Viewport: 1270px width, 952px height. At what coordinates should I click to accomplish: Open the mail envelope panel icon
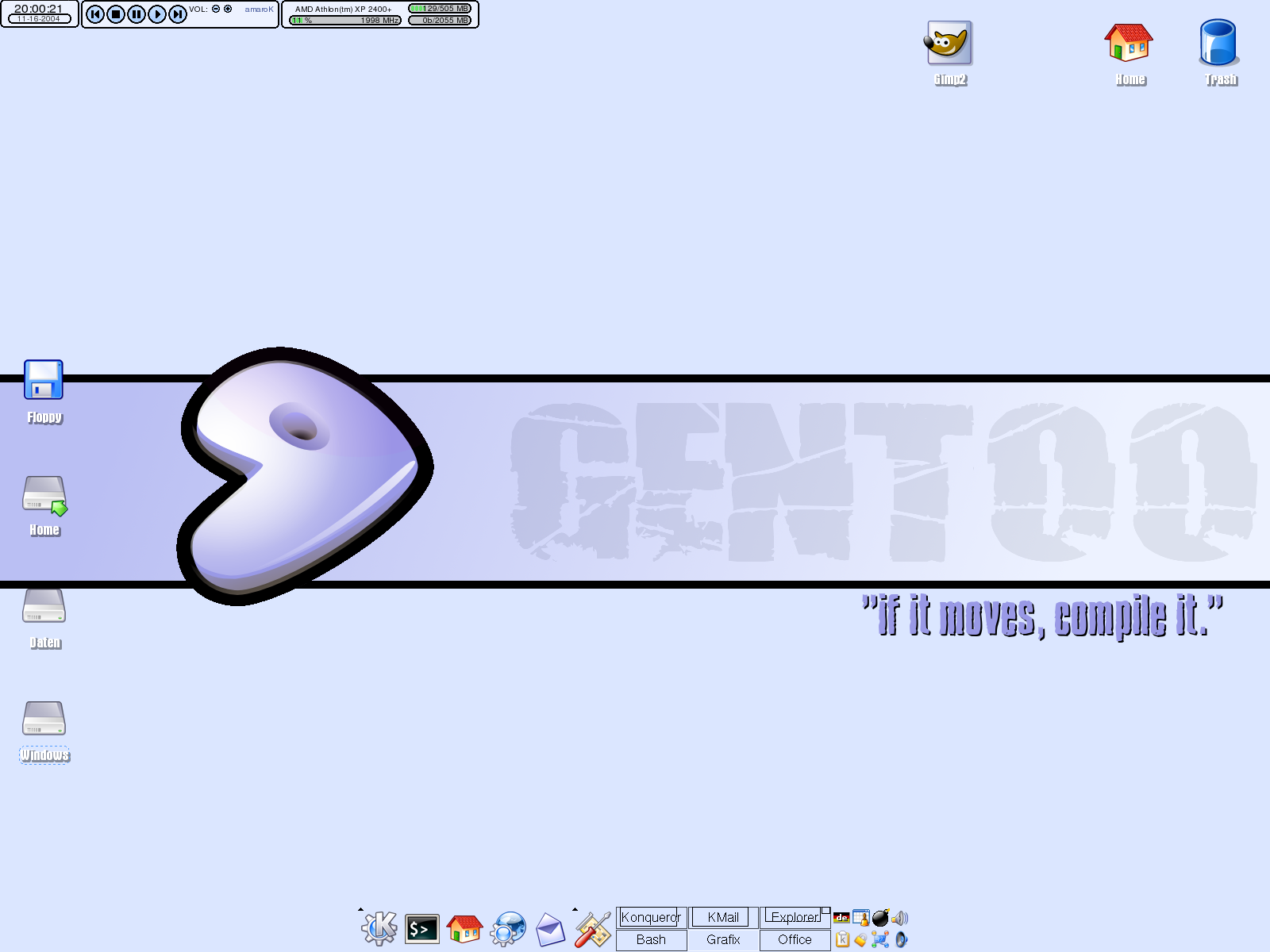pyautogui.click(x=550, y=930)
